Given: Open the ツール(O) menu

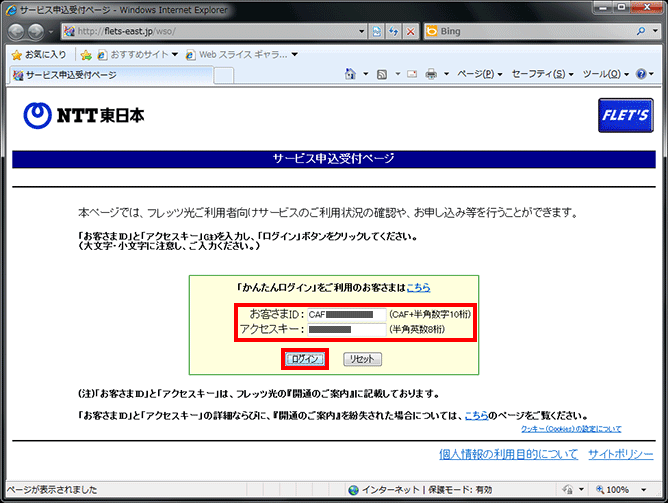Looking at the screenshot, I should [606, 74].
